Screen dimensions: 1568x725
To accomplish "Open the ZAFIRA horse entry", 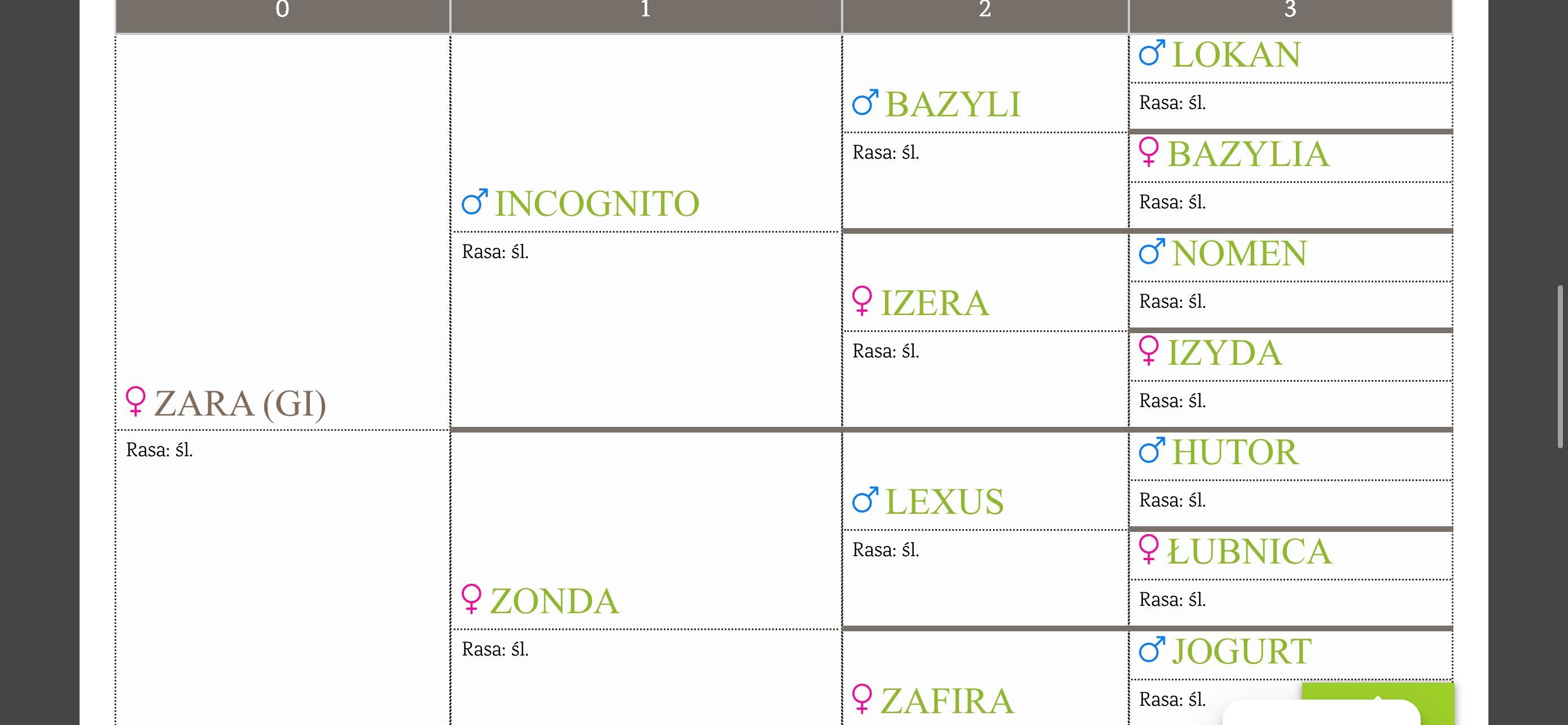I will pyautogui.click(x=947, y=701).
